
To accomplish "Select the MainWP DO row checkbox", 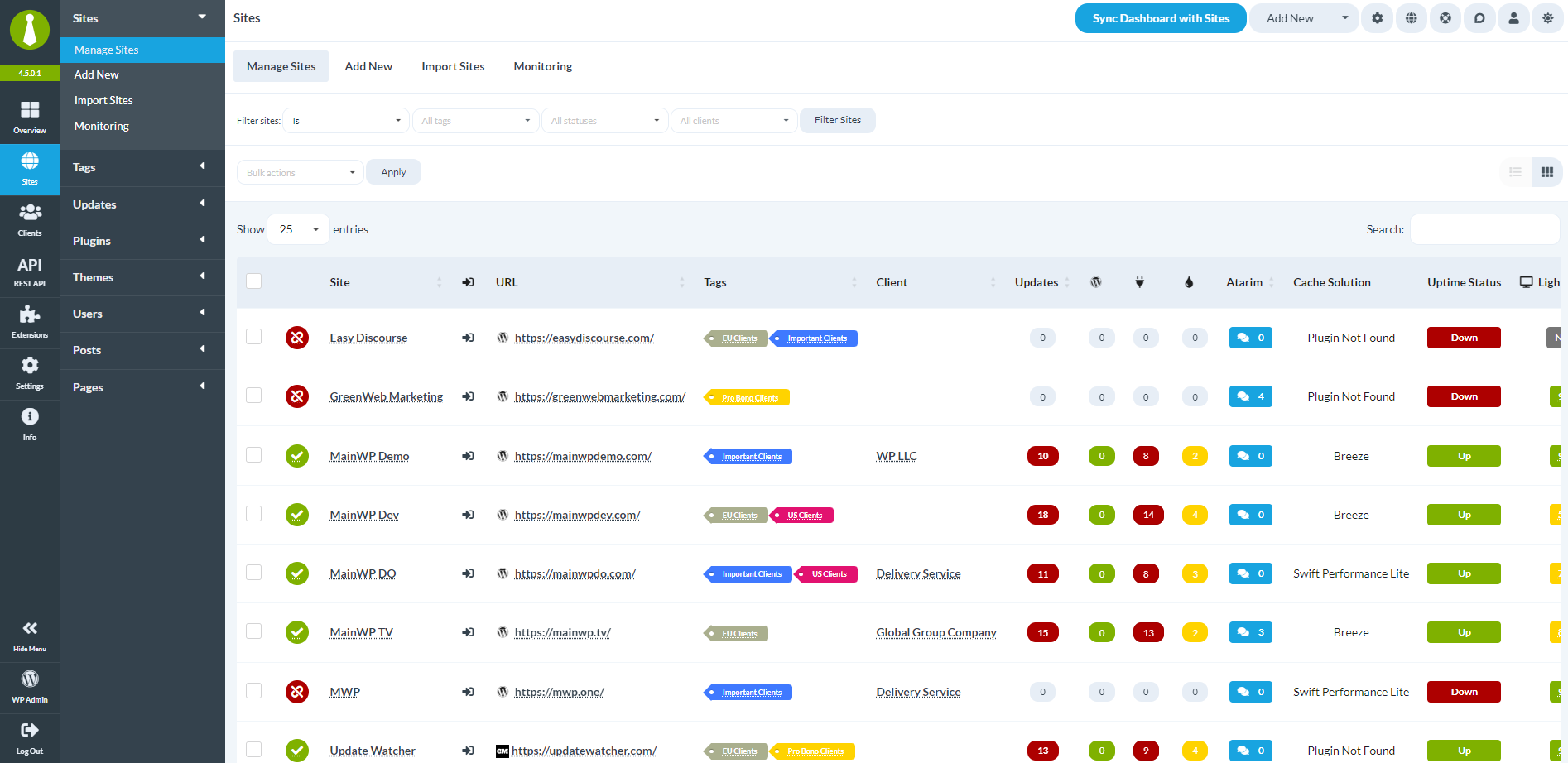I will (254, 573).
